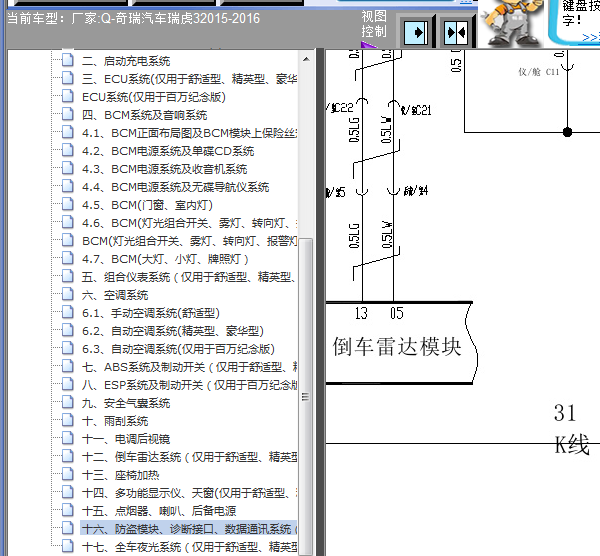Click the document icon beside 二、启动充电系统
The width and height of the screenshot is (600, 556).
point(68,60)
